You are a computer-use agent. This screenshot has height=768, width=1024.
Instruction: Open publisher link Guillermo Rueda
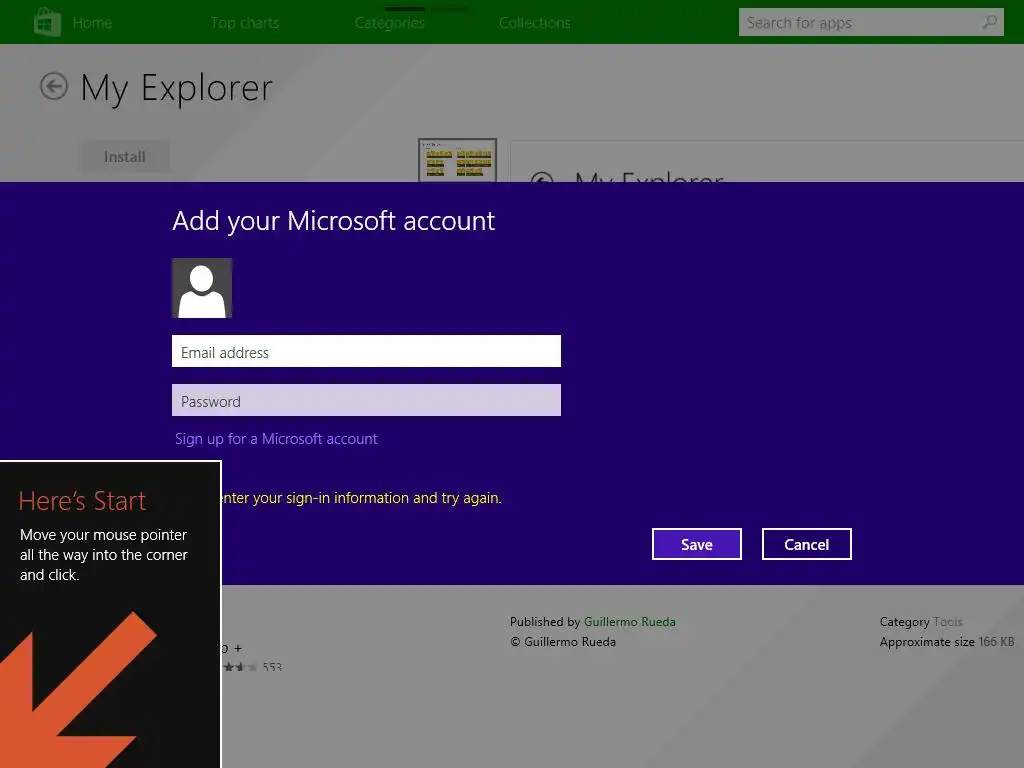tap(630, 622)
